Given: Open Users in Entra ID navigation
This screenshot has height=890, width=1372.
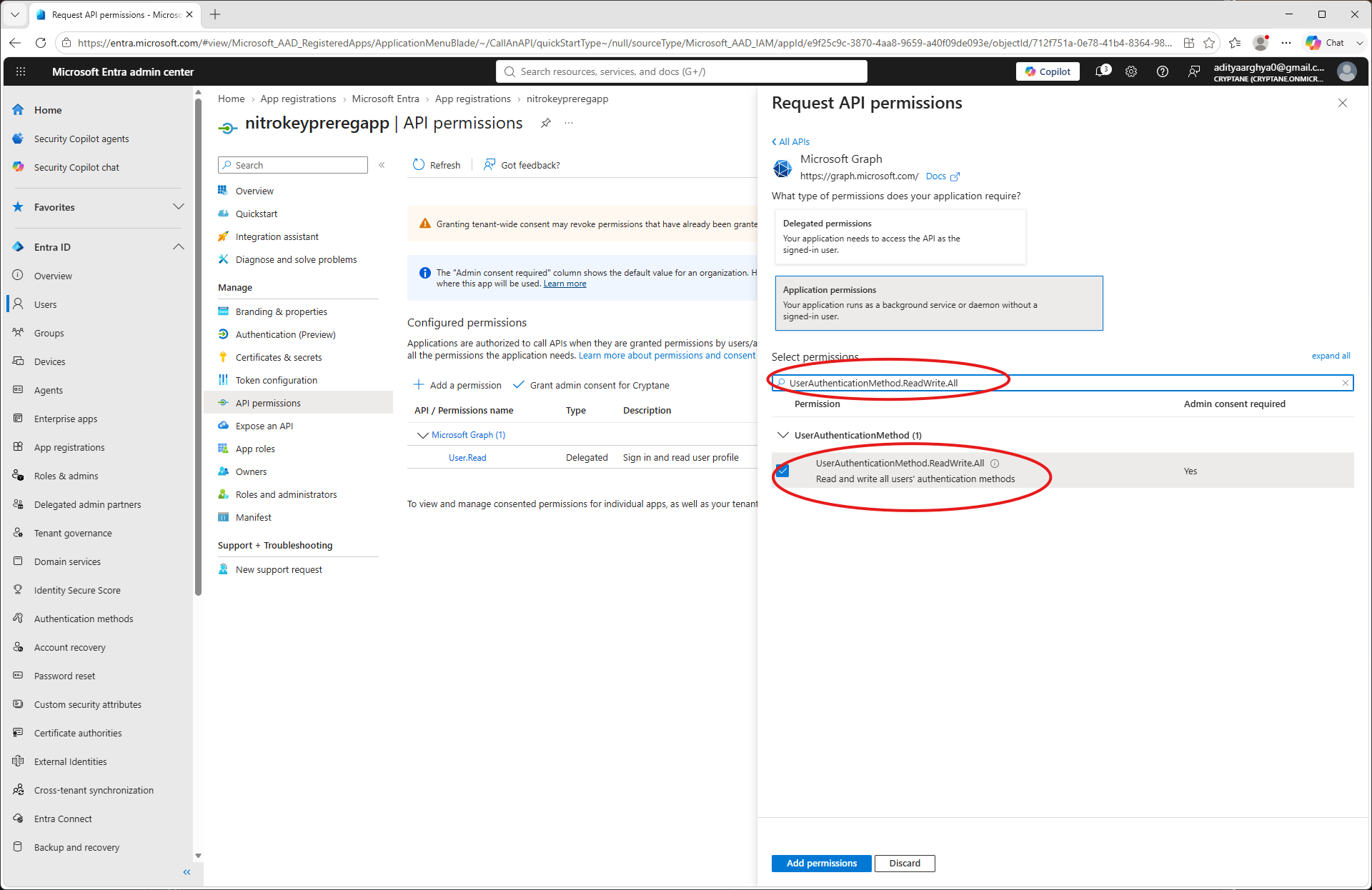Looking at the screenshot, I should (45, 304).
